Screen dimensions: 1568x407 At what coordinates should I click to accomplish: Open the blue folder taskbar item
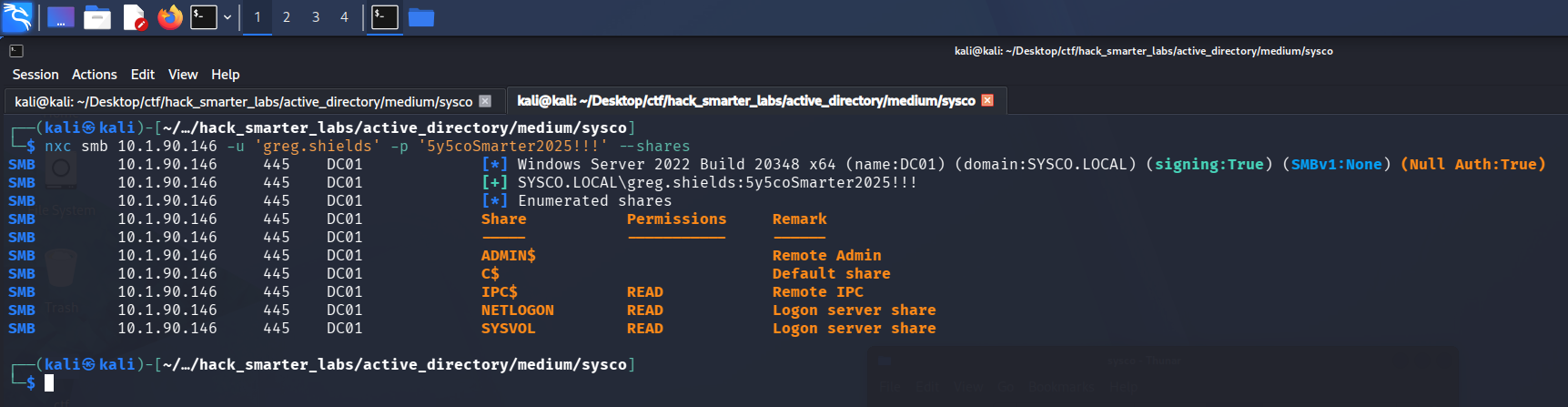click(x=421, y=17)
